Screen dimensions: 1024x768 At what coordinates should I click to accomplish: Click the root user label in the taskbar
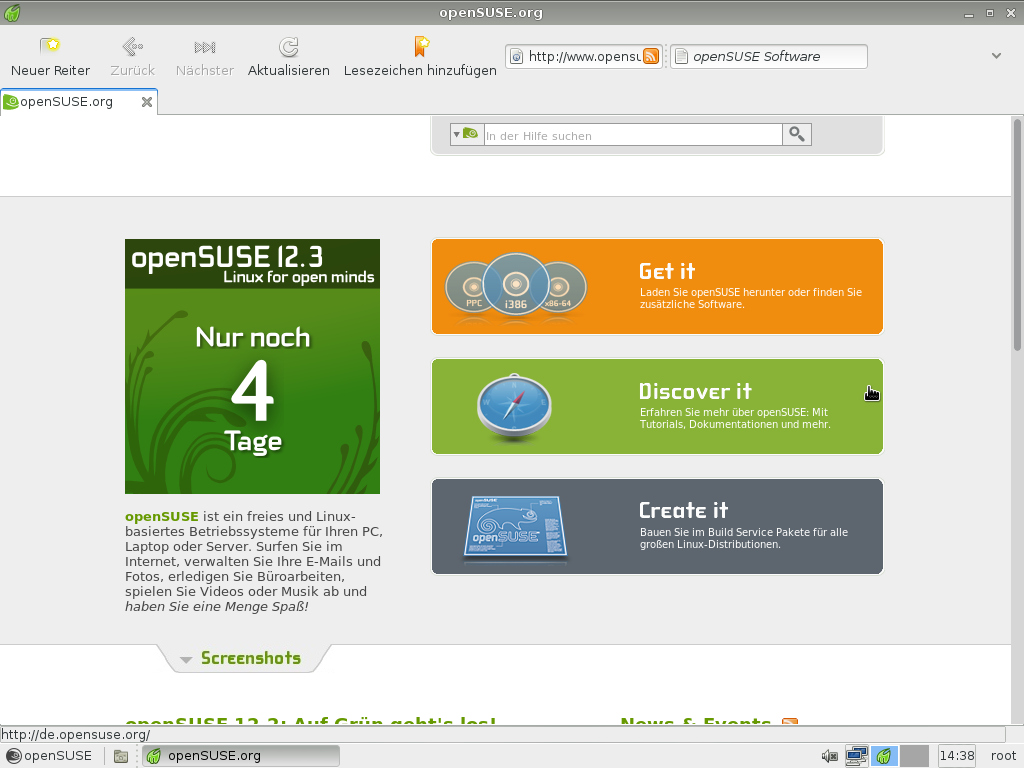1003,756
